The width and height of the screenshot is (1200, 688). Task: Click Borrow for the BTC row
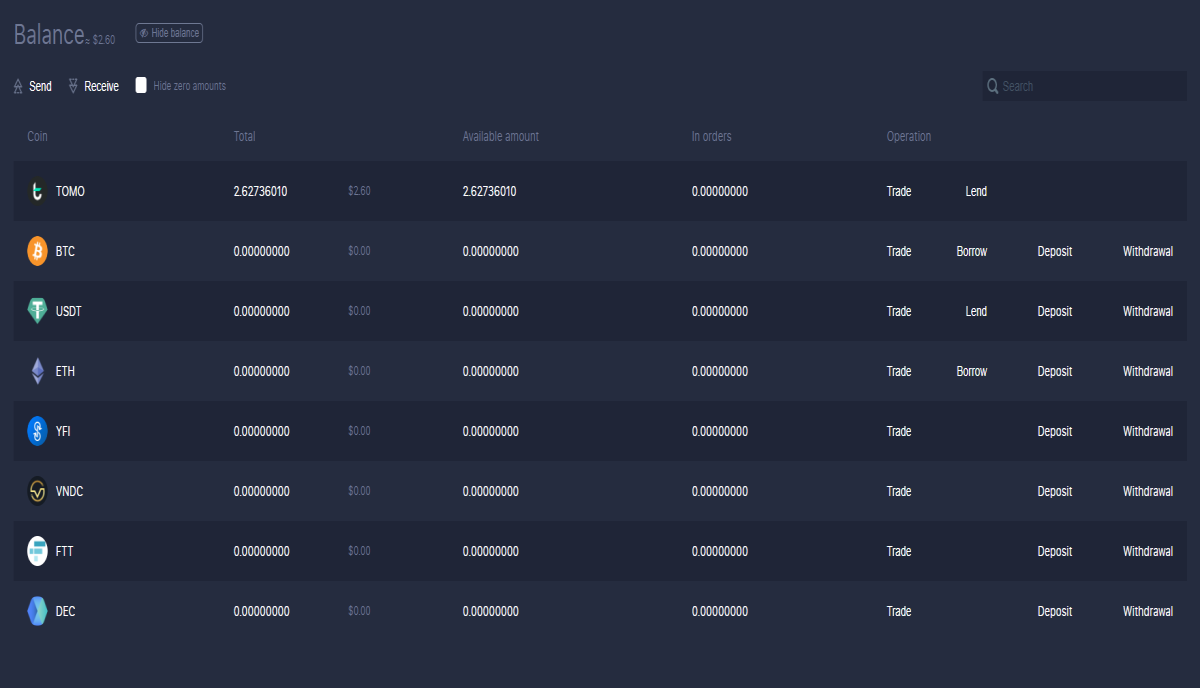[x=972, y=251]
